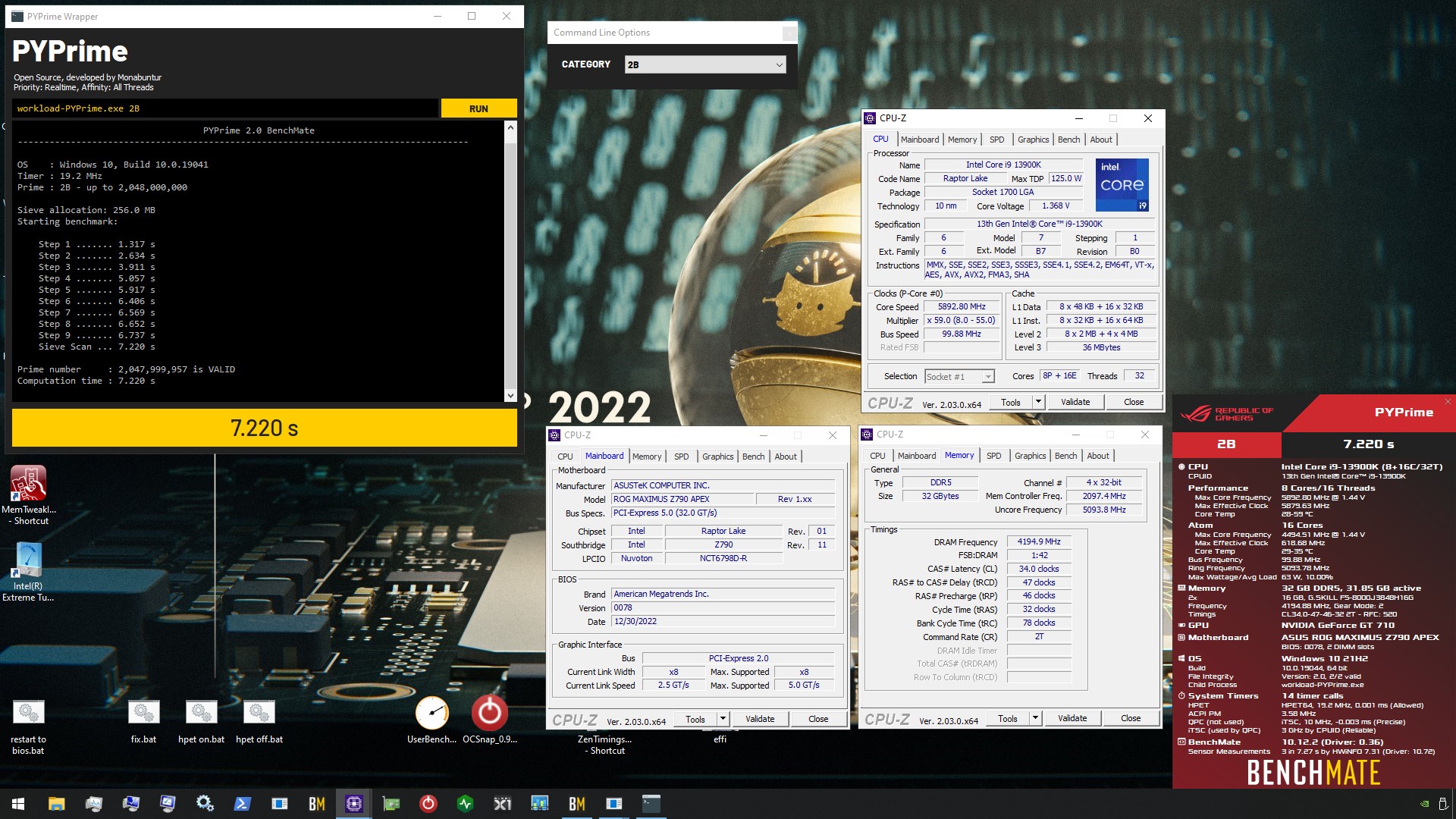
Task: Switch to SPD tab in CPU-Z CPU window
Action: (996, 140)
